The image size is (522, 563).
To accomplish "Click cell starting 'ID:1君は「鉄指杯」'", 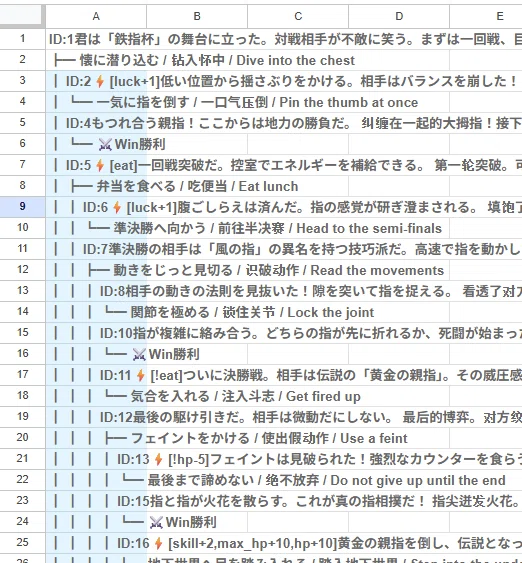I will tap(285, 39).
